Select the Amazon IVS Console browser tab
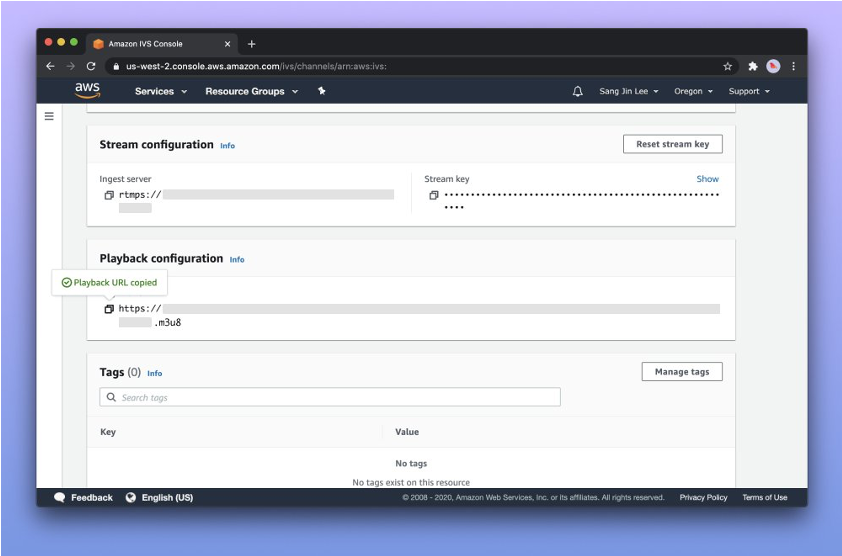Image resolution: width=842 pixels, height=556 pixels. [161, 44]
